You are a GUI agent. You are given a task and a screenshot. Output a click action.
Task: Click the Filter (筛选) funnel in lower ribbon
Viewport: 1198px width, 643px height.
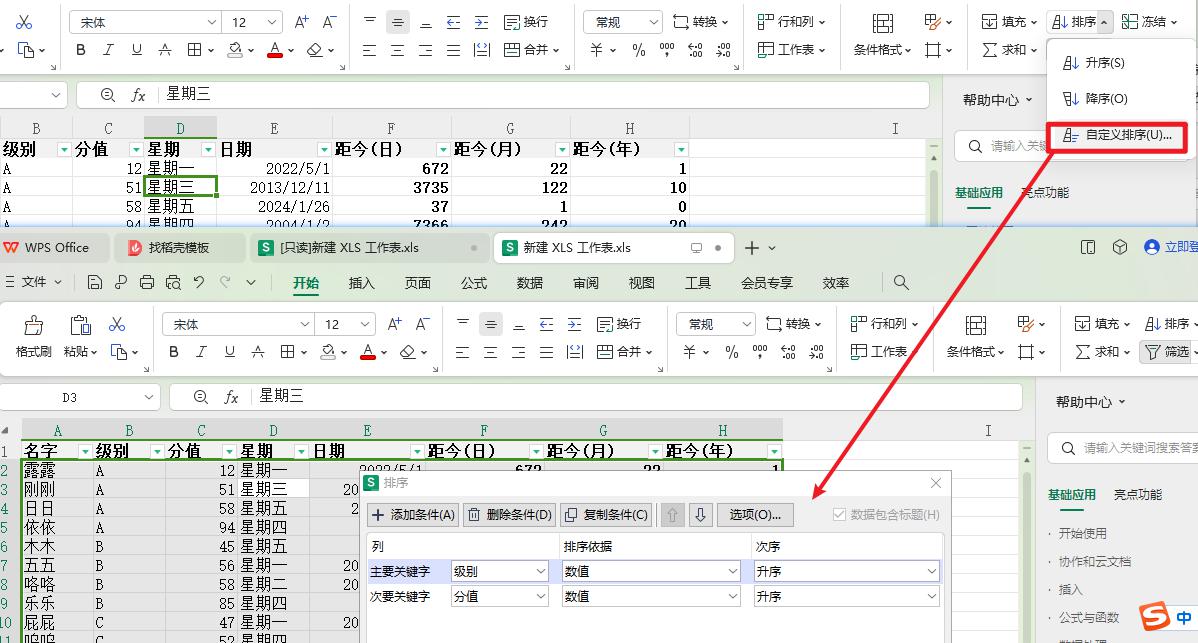click(x=1167, y=352)
